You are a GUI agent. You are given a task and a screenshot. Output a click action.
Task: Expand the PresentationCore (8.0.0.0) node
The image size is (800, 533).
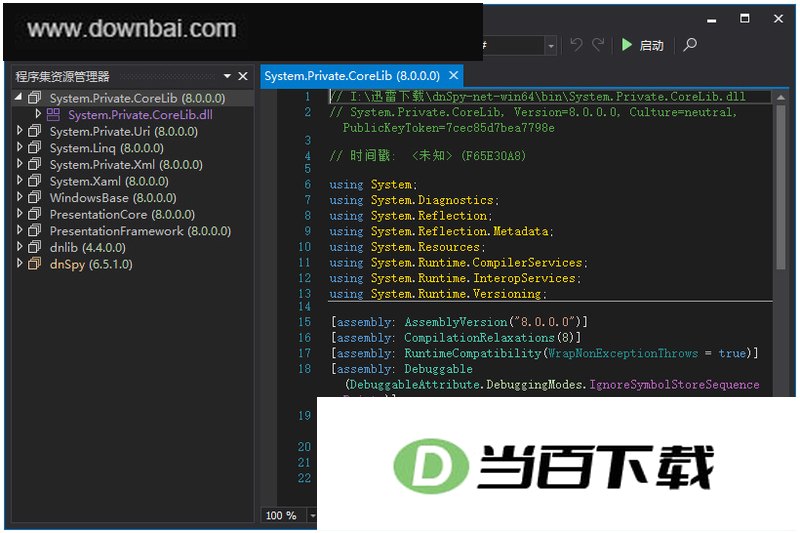pos(19,214)
